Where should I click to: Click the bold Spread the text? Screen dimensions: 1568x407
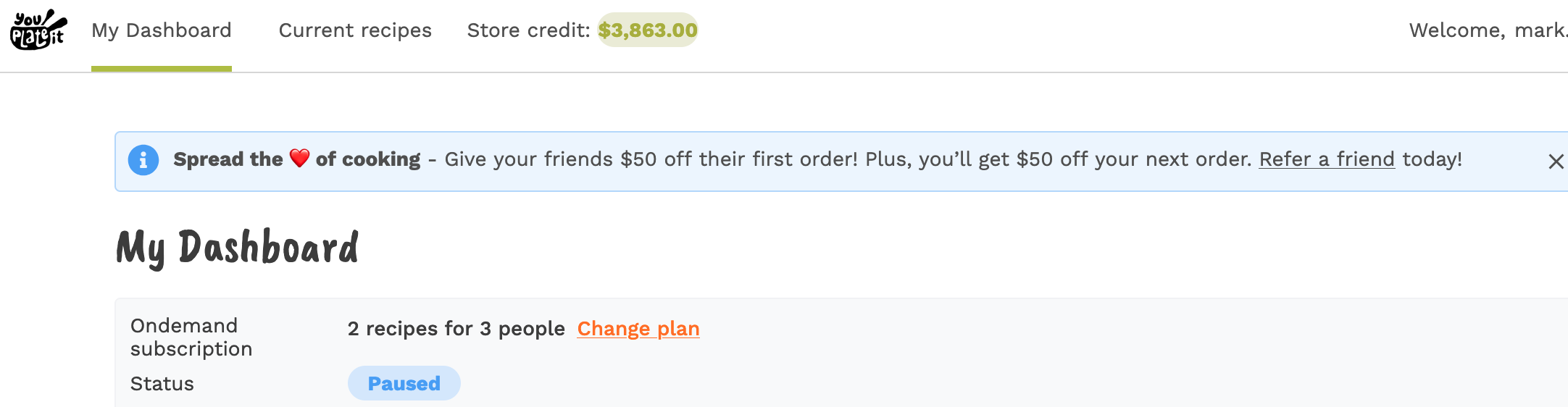[228, 159]
